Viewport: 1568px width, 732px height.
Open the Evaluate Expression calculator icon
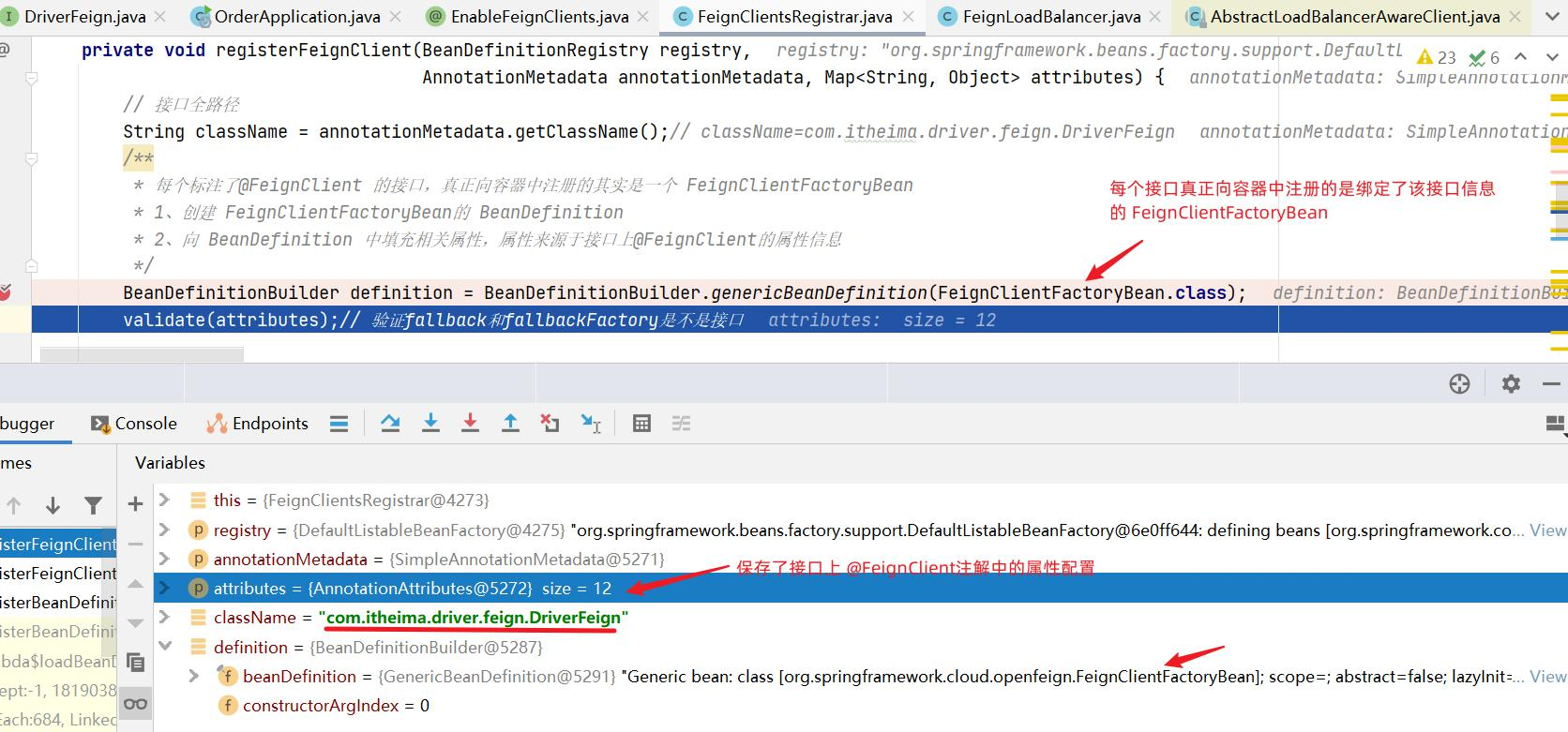(641, 424)
